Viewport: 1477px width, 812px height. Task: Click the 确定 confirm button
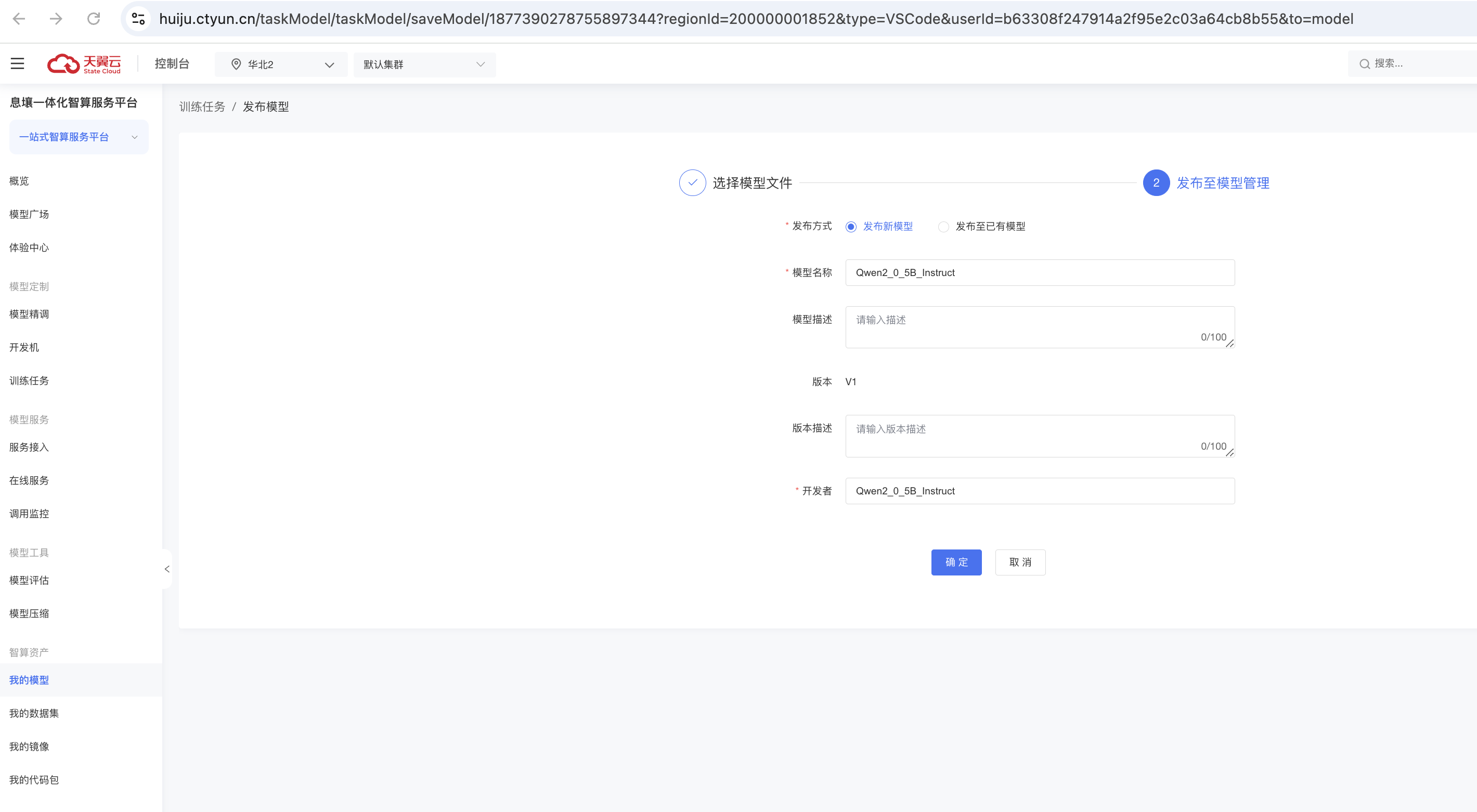click(956, 562)
